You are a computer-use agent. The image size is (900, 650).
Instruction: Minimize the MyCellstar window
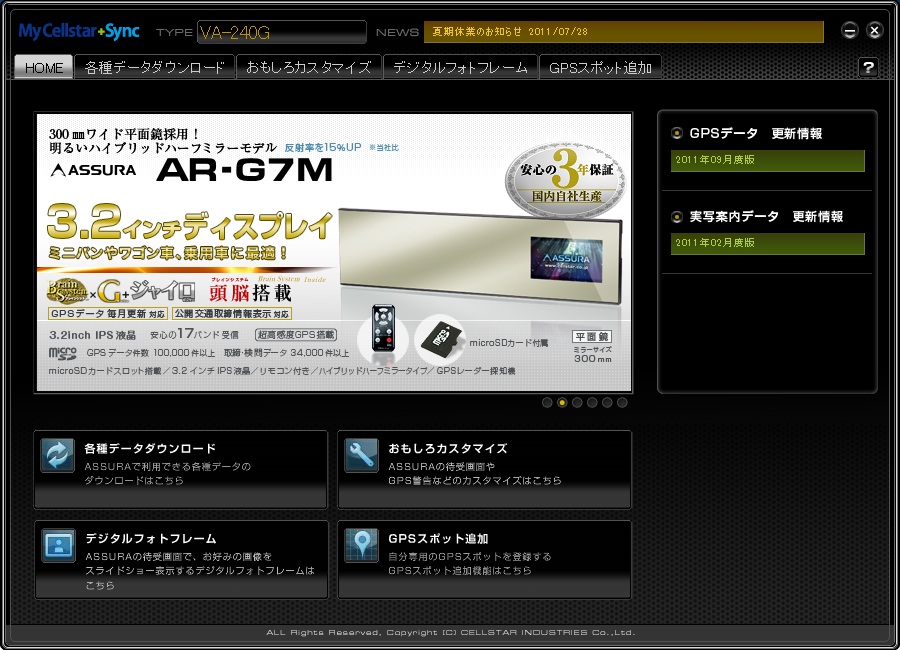pyautogui.click(x=849, y=30)
